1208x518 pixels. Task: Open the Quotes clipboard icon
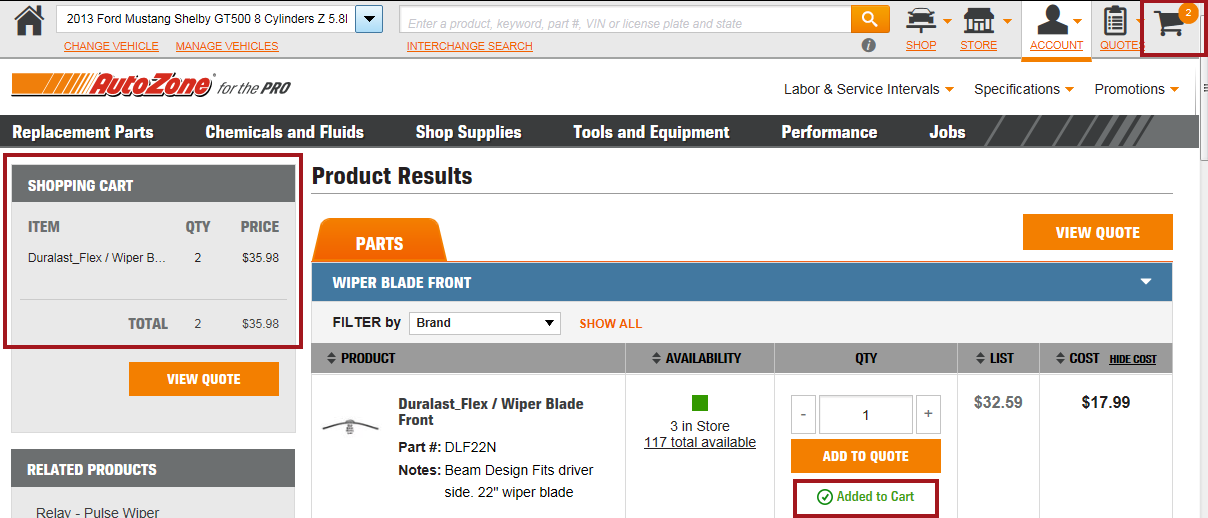[1115, 20]
